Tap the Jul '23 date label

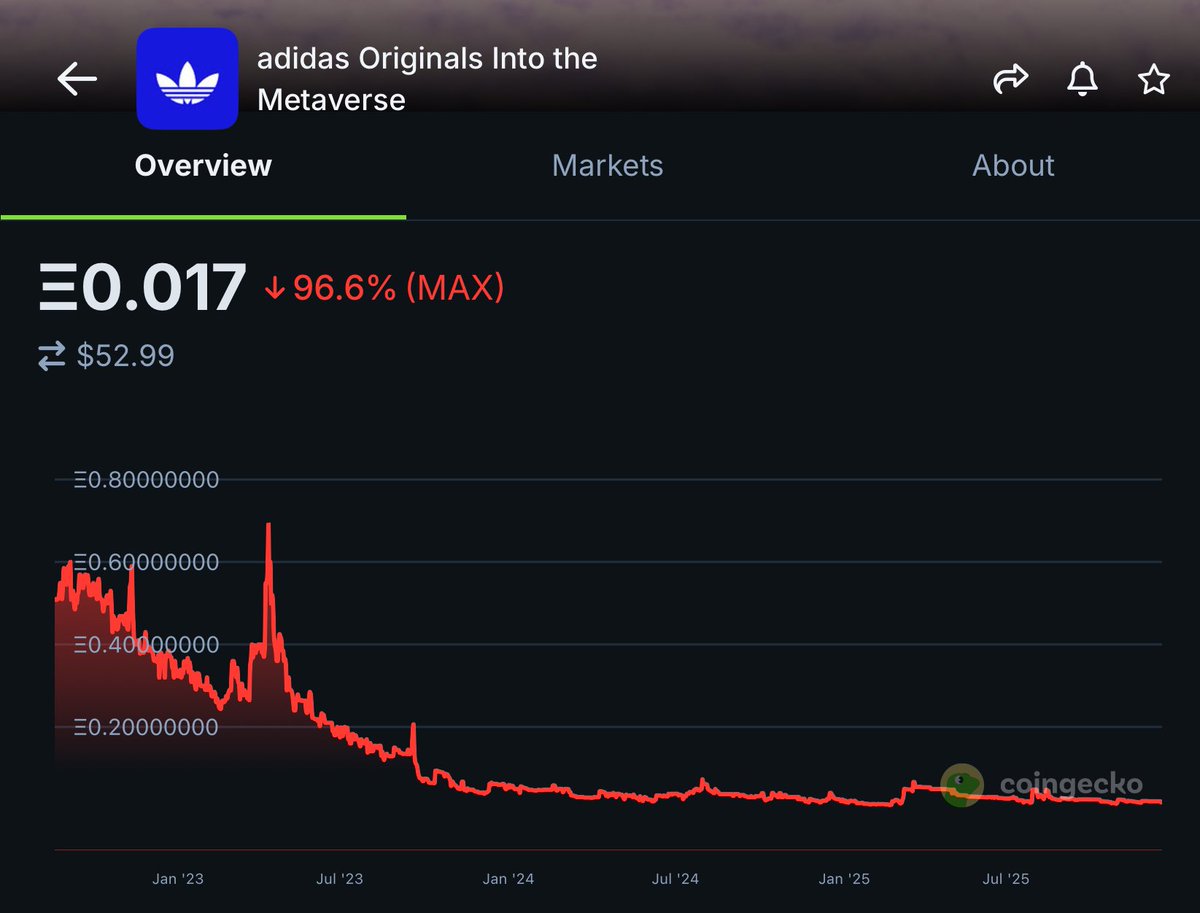pyautogui.click(x=340, y=879)
